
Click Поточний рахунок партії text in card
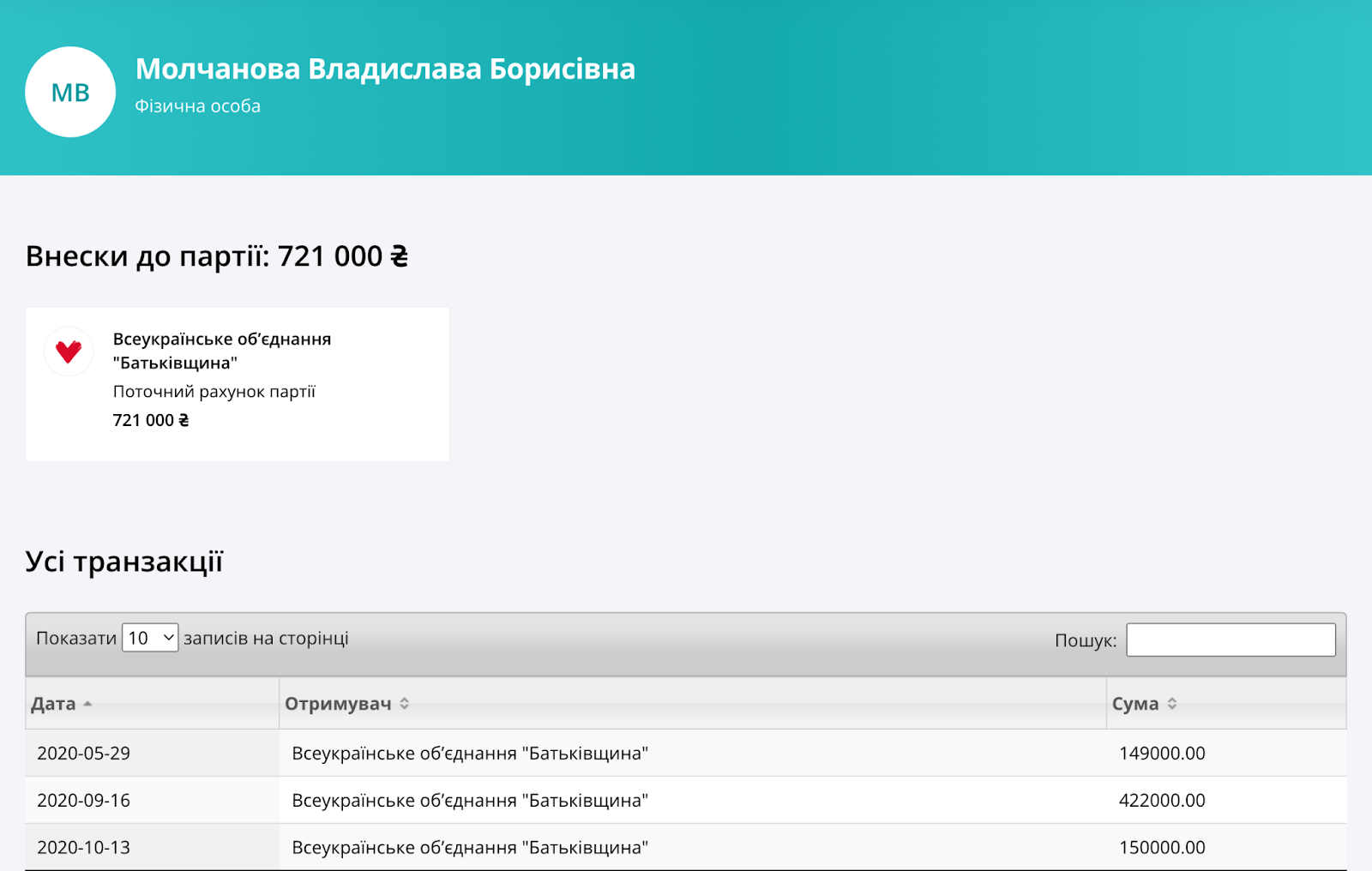click(214, 392)
